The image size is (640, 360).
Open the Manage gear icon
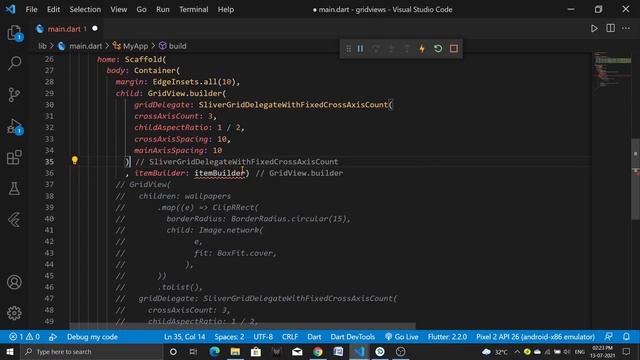[x=14, y=313]
